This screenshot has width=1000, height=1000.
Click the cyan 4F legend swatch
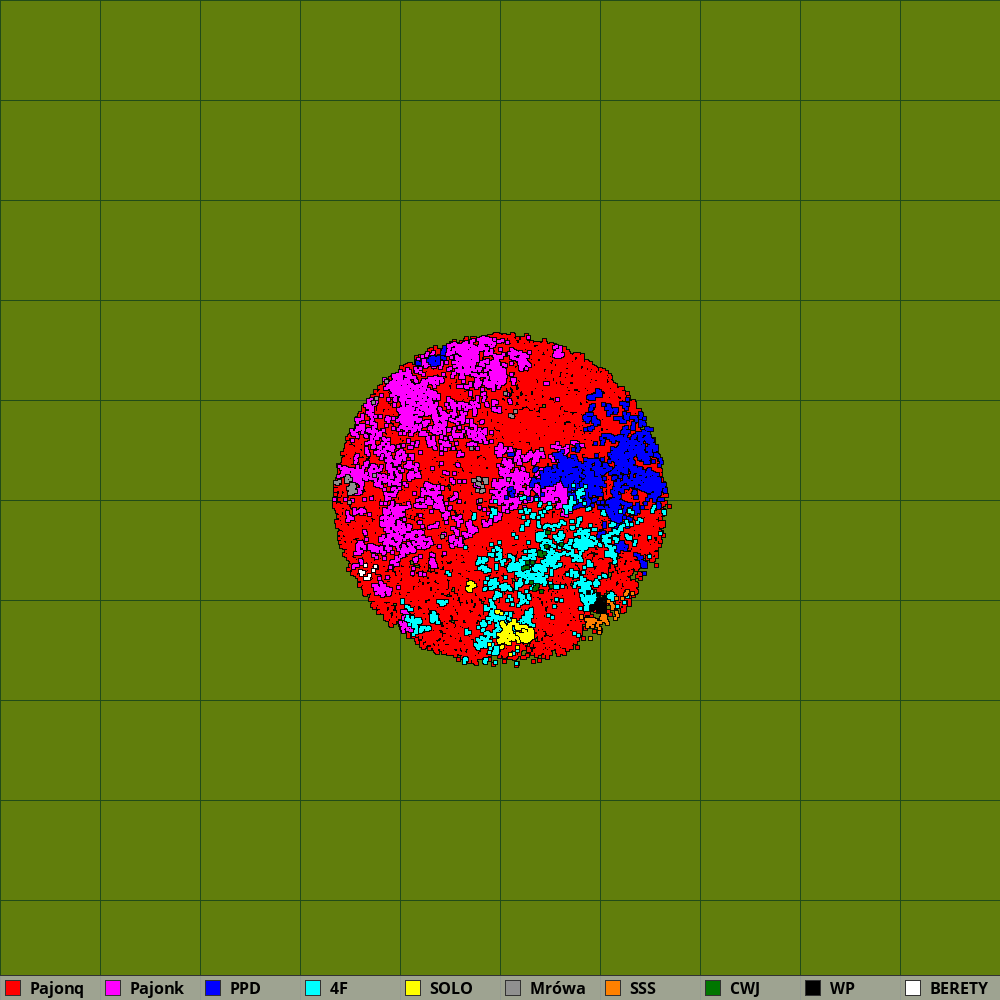tap(313, 988)
